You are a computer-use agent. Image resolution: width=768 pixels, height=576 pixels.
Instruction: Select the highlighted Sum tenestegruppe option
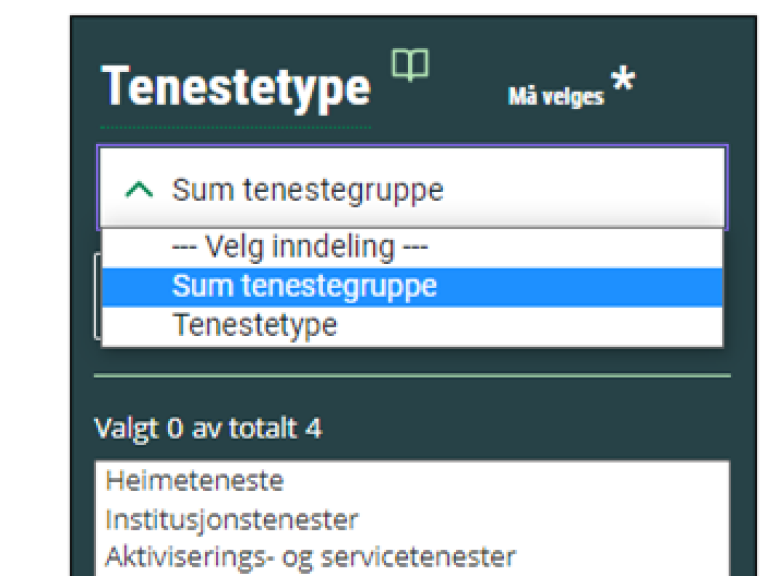coord(412,287)
